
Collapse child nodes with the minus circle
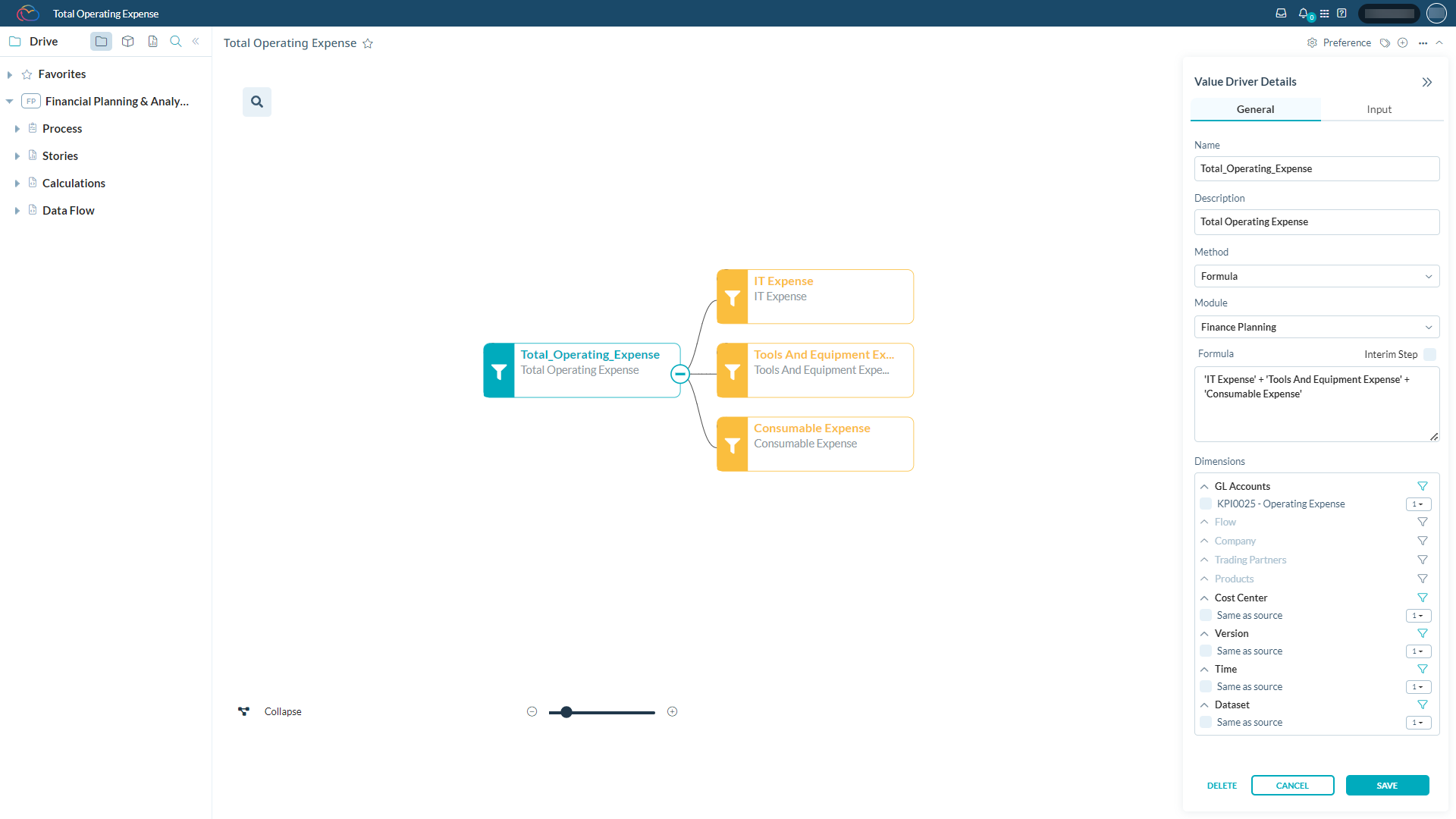tap(680, 374)
